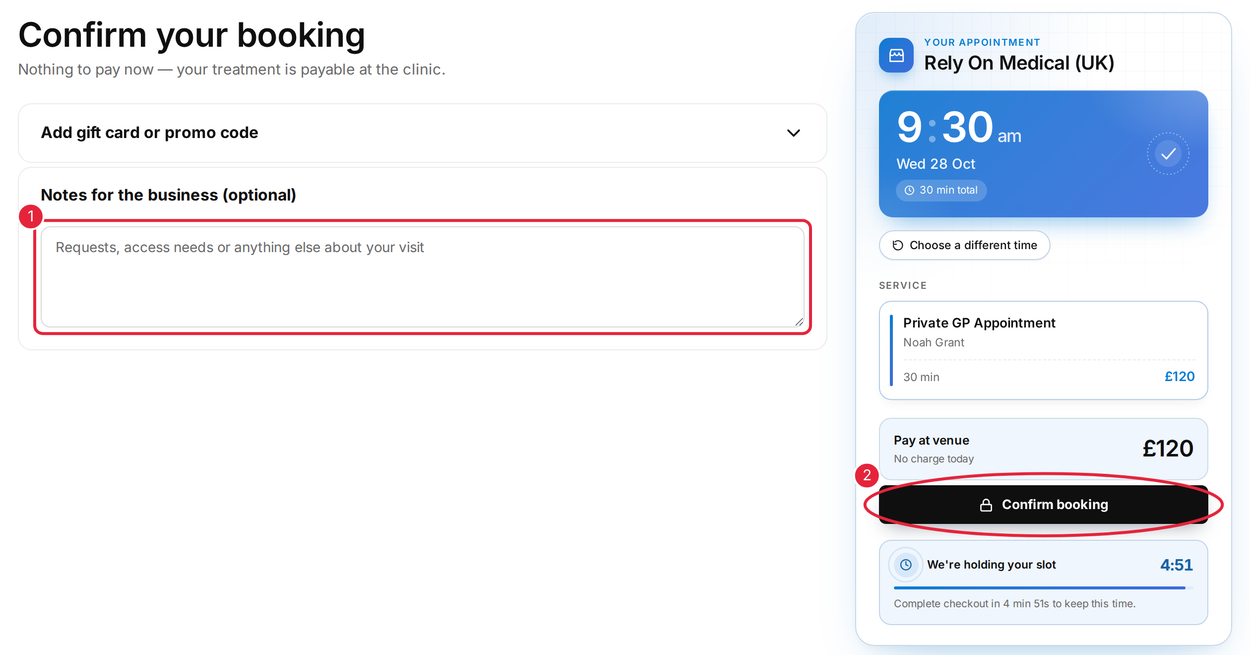This screenshot has width=1250, height=655.
Task: Click the Confirm your booking heading
Action: click(192, 35)
